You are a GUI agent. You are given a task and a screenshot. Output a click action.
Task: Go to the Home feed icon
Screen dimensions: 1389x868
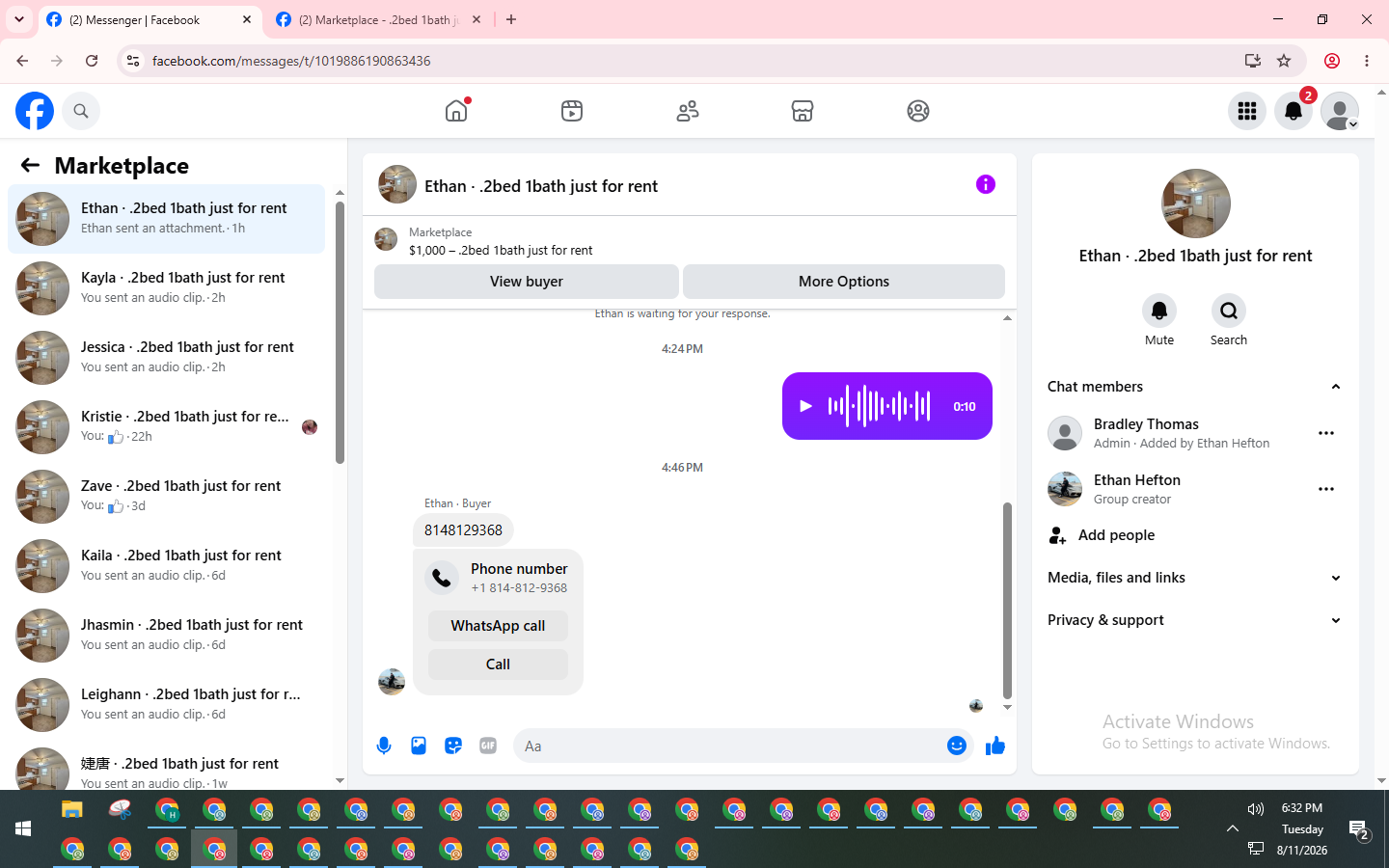(x=456, y=111)
